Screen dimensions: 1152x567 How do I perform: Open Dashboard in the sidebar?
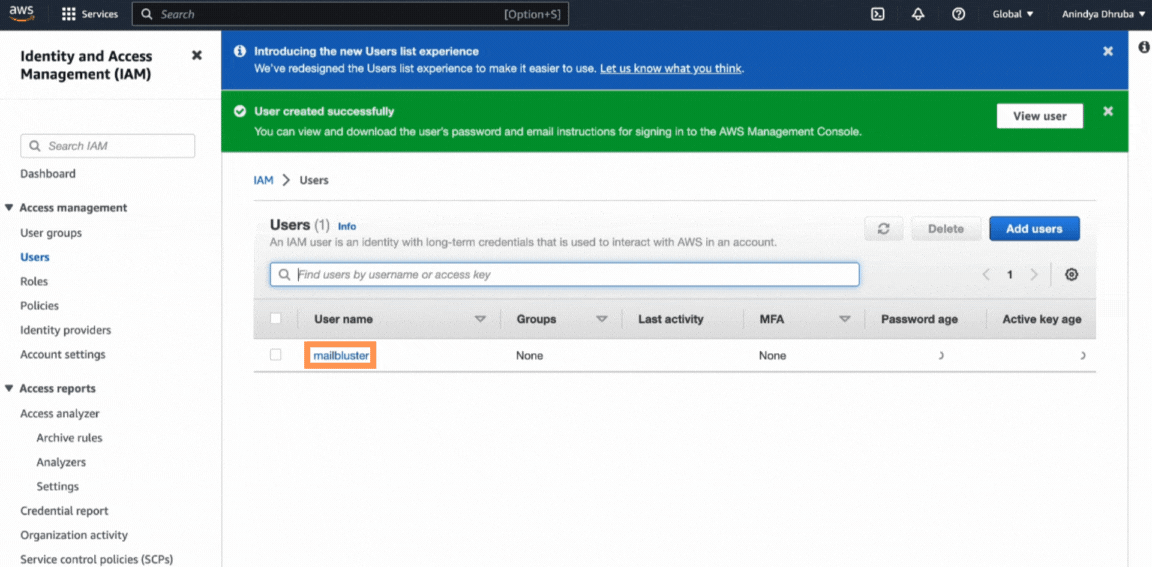coord(48,174)
